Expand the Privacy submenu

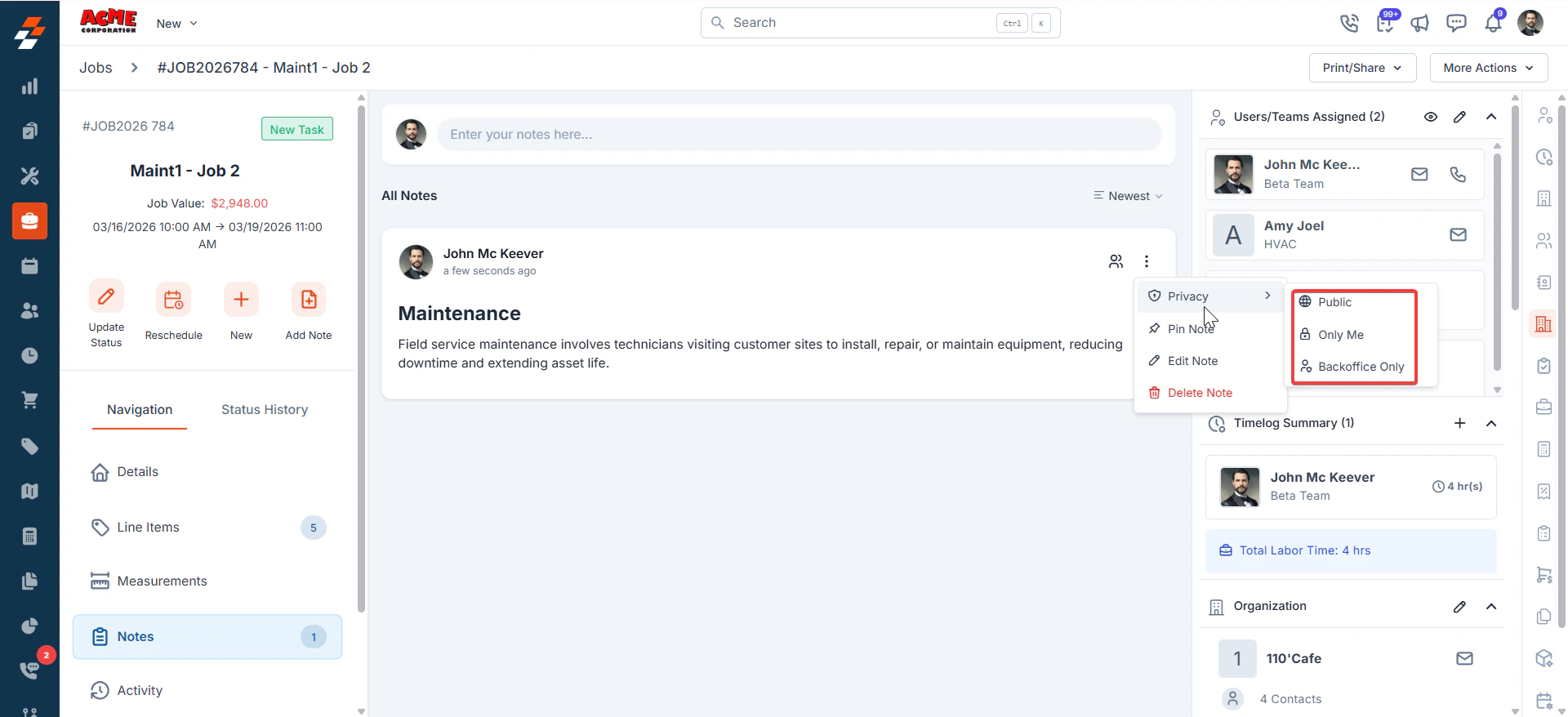click(1210, 296)
